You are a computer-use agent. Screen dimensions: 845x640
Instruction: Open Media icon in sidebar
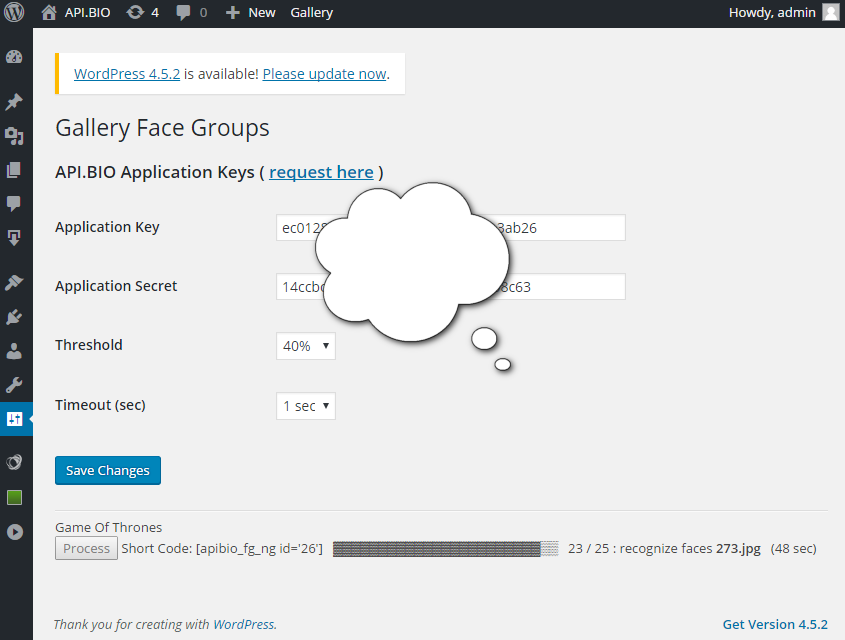(14, 136)
